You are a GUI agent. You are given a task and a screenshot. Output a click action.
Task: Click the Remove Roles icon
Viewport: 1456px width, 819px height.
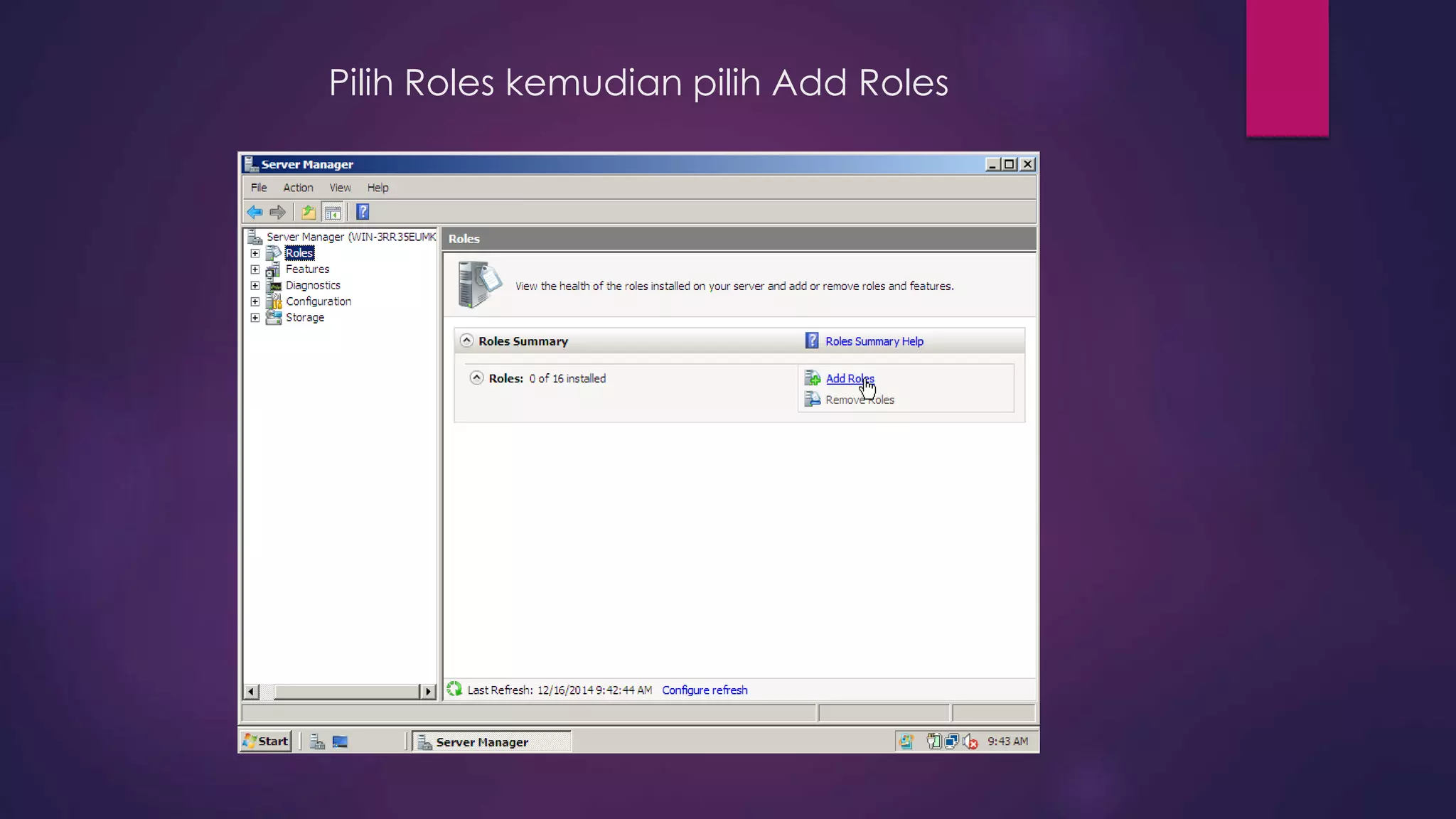813,400
